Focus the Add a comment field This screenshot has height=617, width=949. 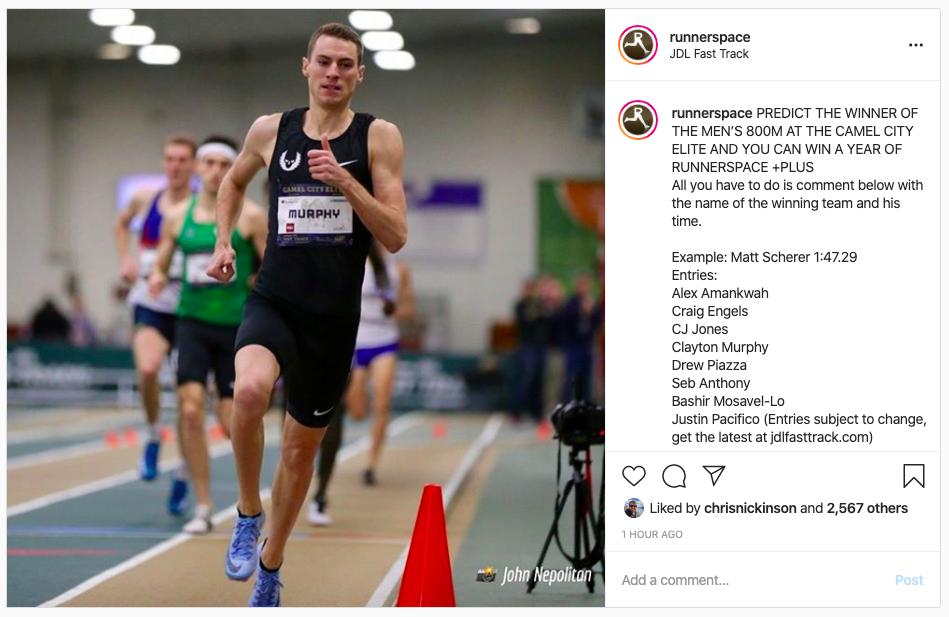click(750, 580)
